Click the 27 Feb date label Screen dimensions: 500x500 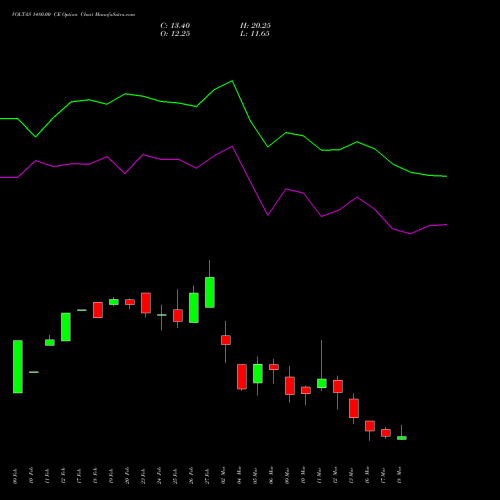[208, 476]
